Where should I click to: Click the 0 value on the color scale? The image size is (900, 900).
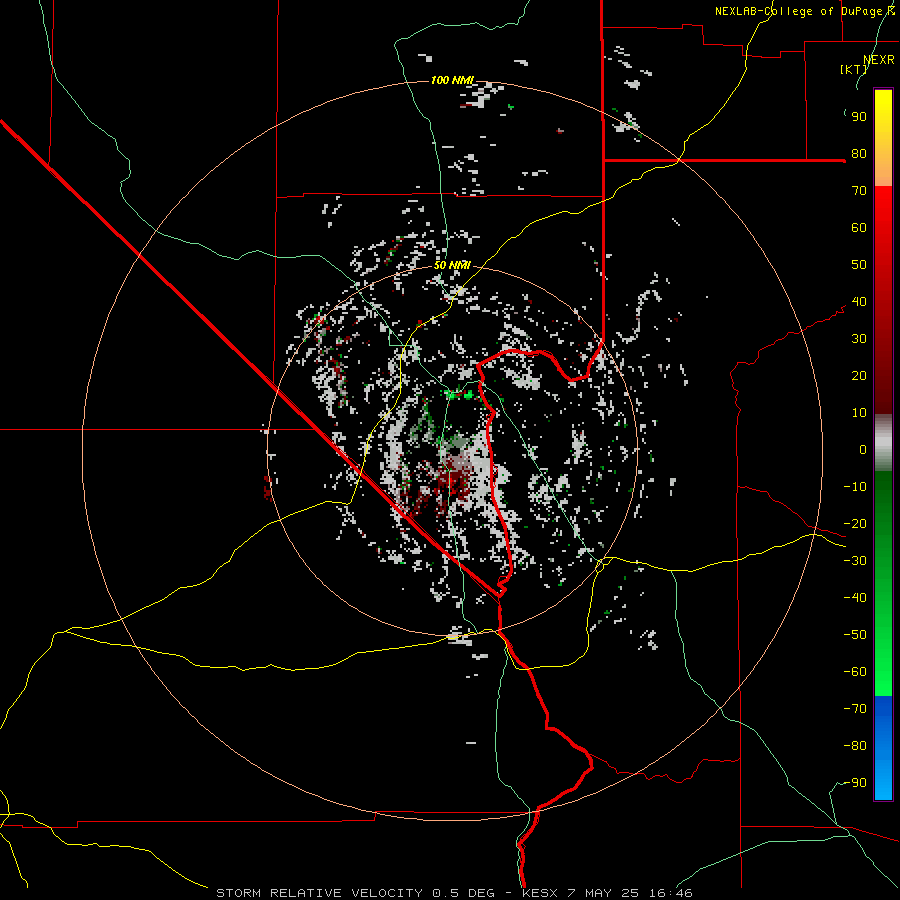863,450
